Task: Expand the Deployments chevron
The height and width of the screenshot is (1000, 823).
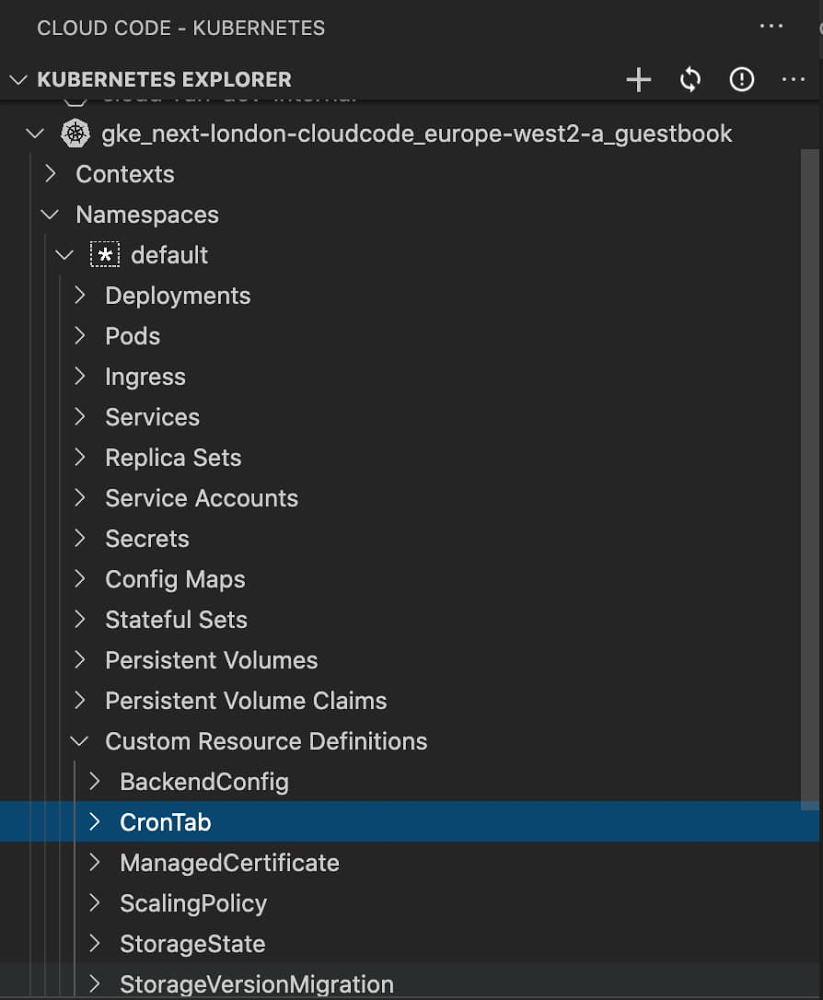Action: 80,295
